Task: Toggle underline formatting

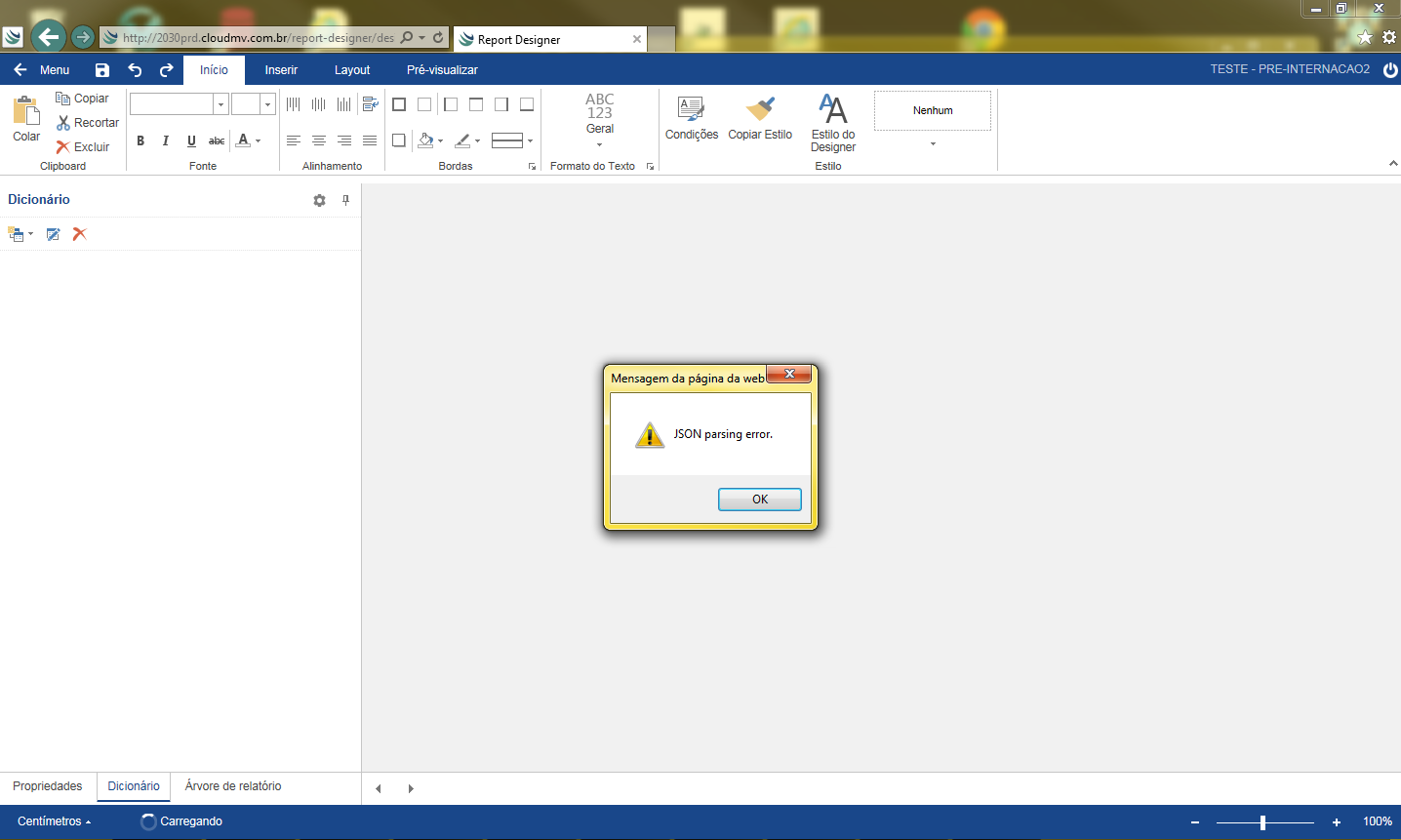Action: [x=191, y=140]
